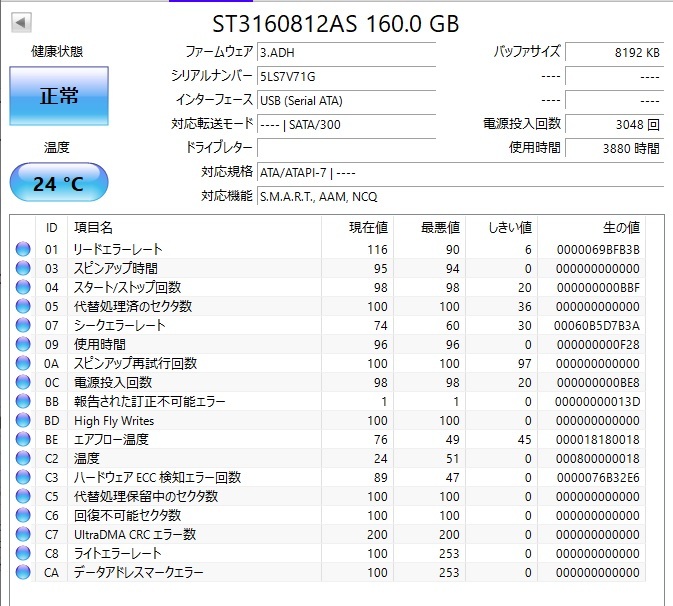The image size is (673, 606).
Task: Select status orb for C2 温度 row
Action: coord(23,458)
